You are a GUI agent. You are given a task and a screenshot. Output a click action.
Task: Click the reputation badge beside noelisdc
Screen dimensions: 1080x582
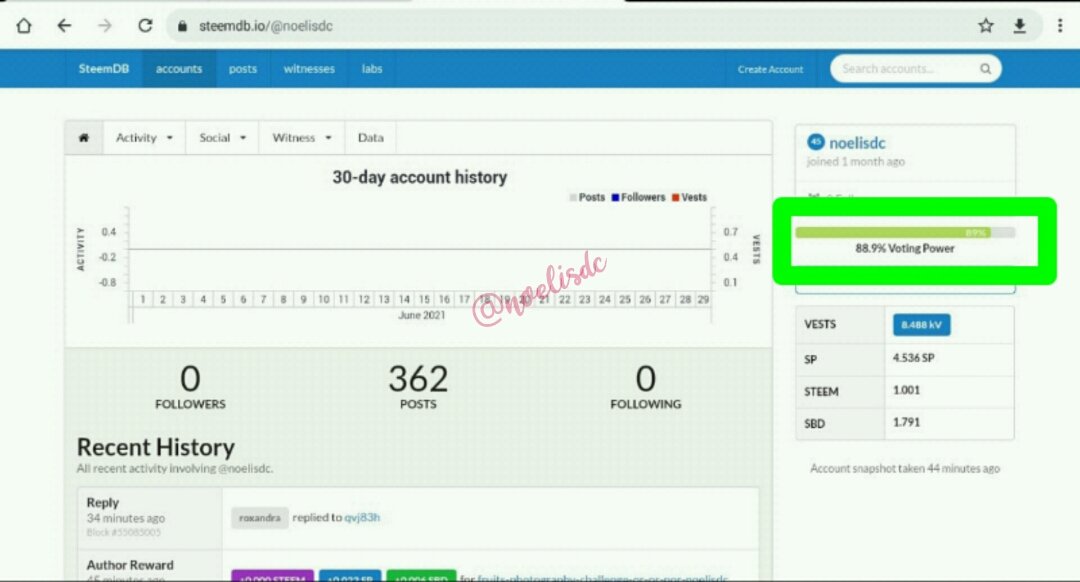816,142
